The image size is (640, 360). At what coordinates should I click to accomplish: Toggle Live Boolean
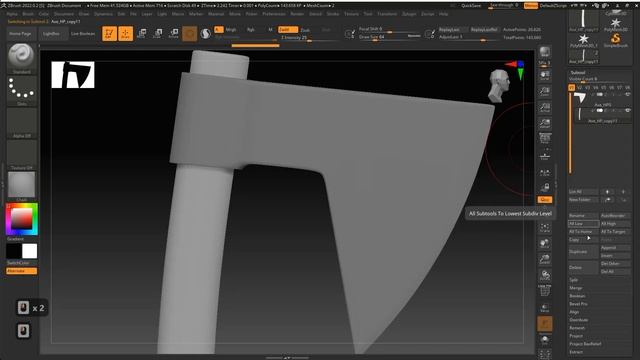[x=83, y=33]
